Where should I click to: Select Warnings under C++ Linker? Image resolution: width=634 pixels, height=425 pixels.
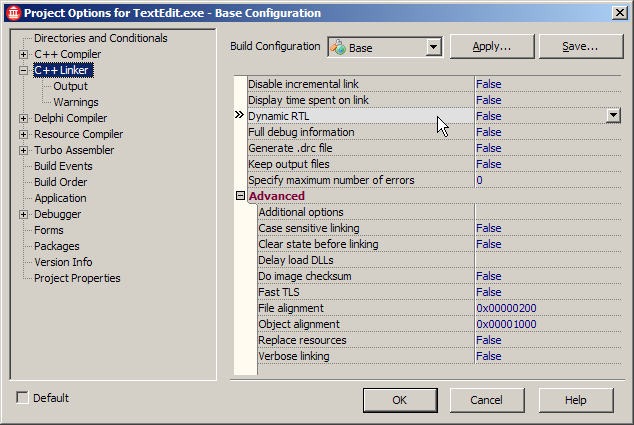click(76, 102)
